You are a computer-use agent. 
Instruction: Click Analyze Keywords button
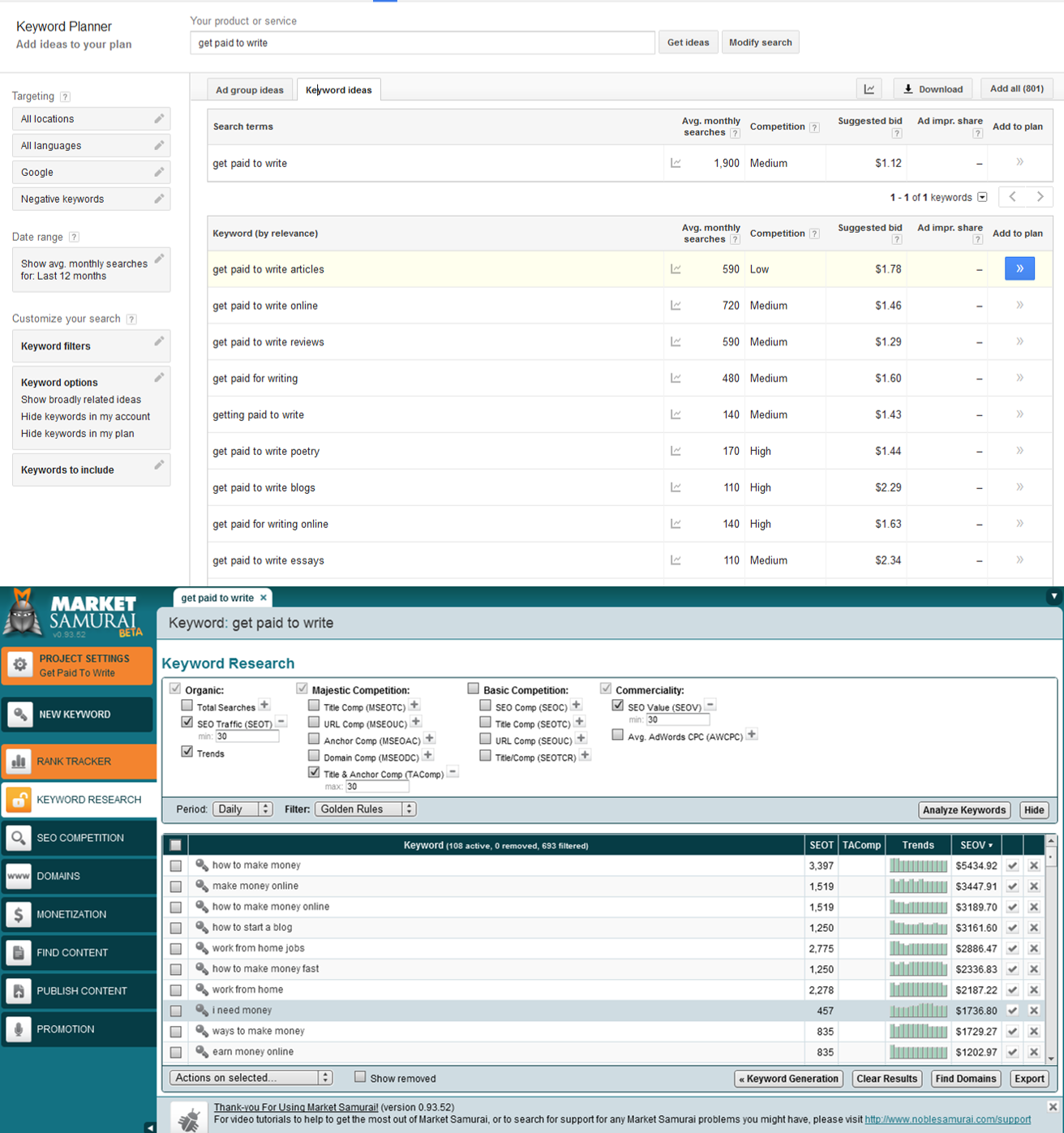click(964, 809)
